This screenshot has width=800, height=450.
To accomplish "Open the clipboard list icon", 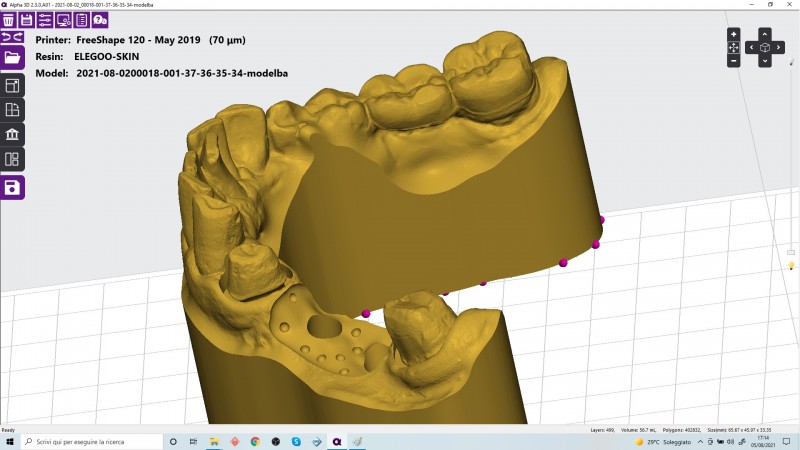I will tap(82, 20).
